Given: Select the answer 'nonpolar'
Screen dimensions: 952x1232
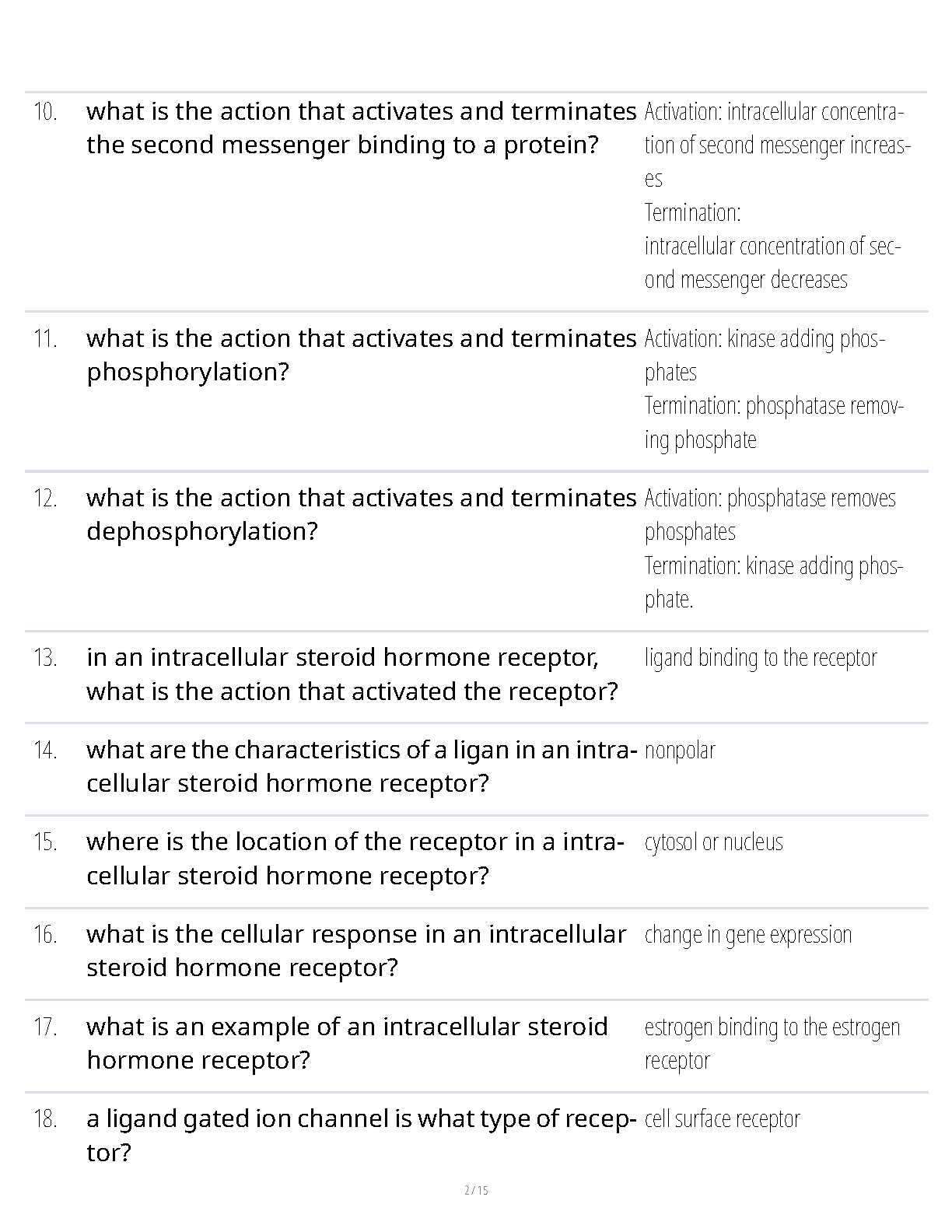Looking at the screenshot, I should [x=680, y=751].
